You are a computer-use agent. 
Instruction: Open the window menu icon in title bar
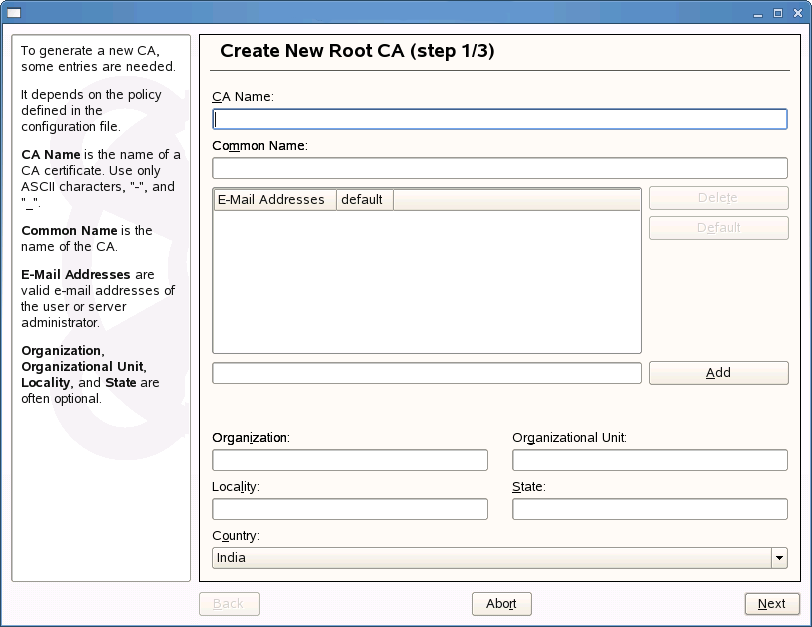[13, 13]
